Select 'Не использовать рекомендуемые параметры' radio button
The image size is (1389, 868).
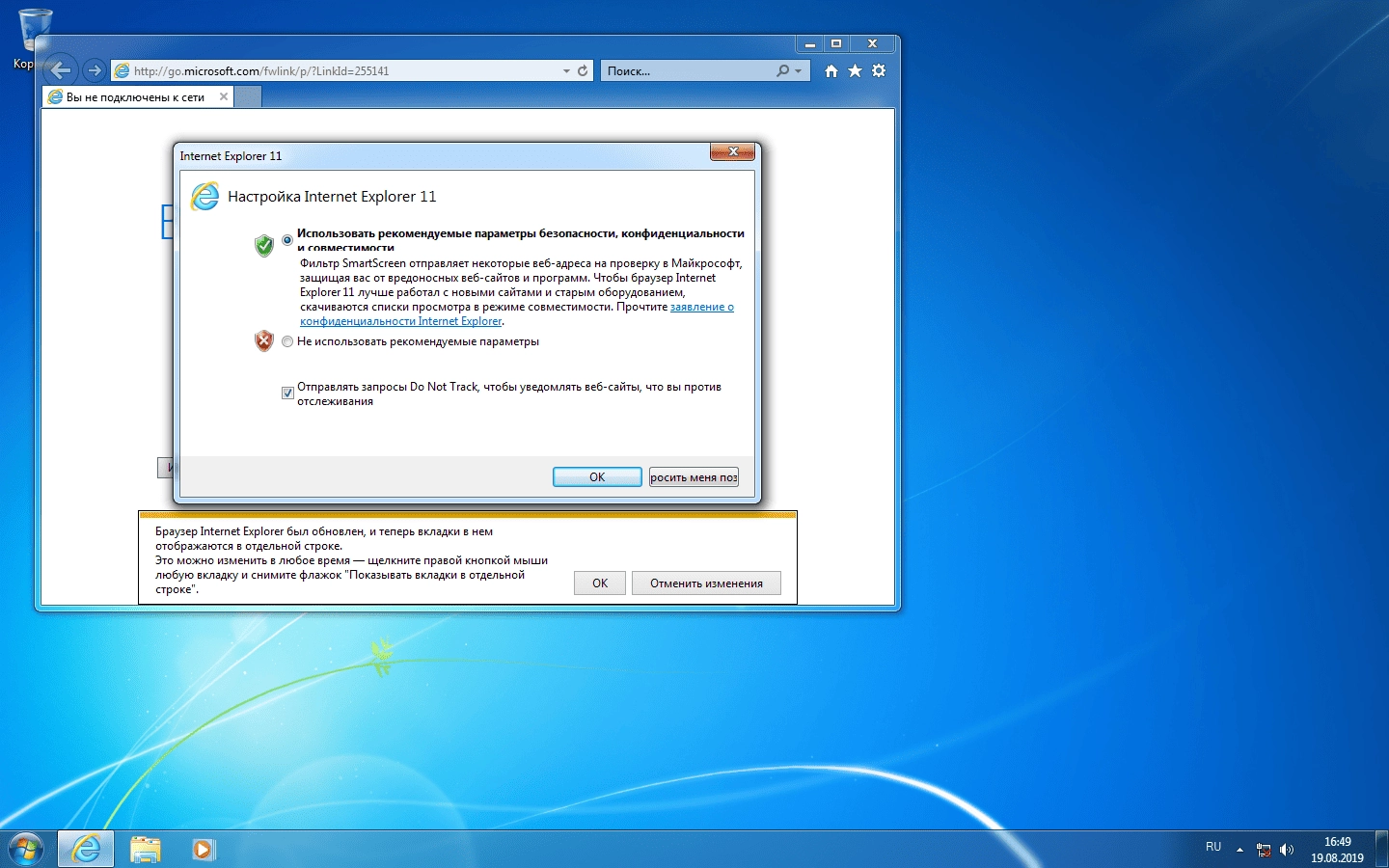(x=287, y=341)
